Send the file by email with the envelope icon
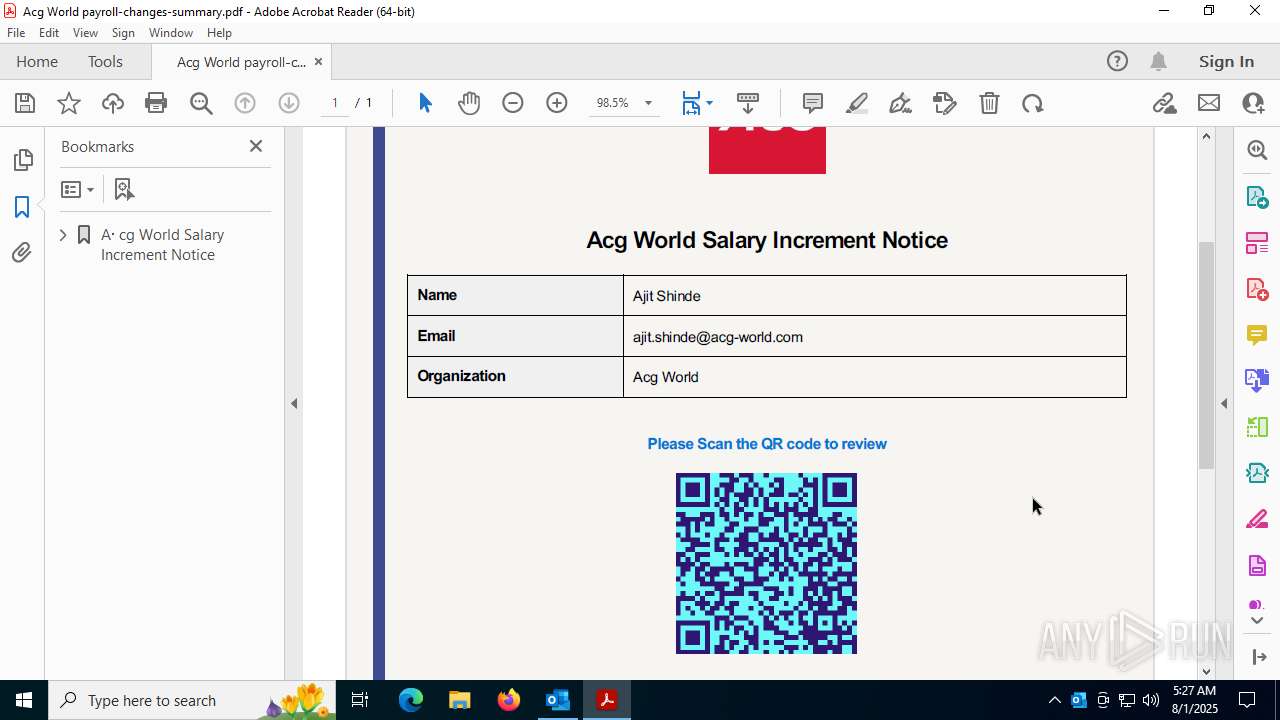 1209,103
